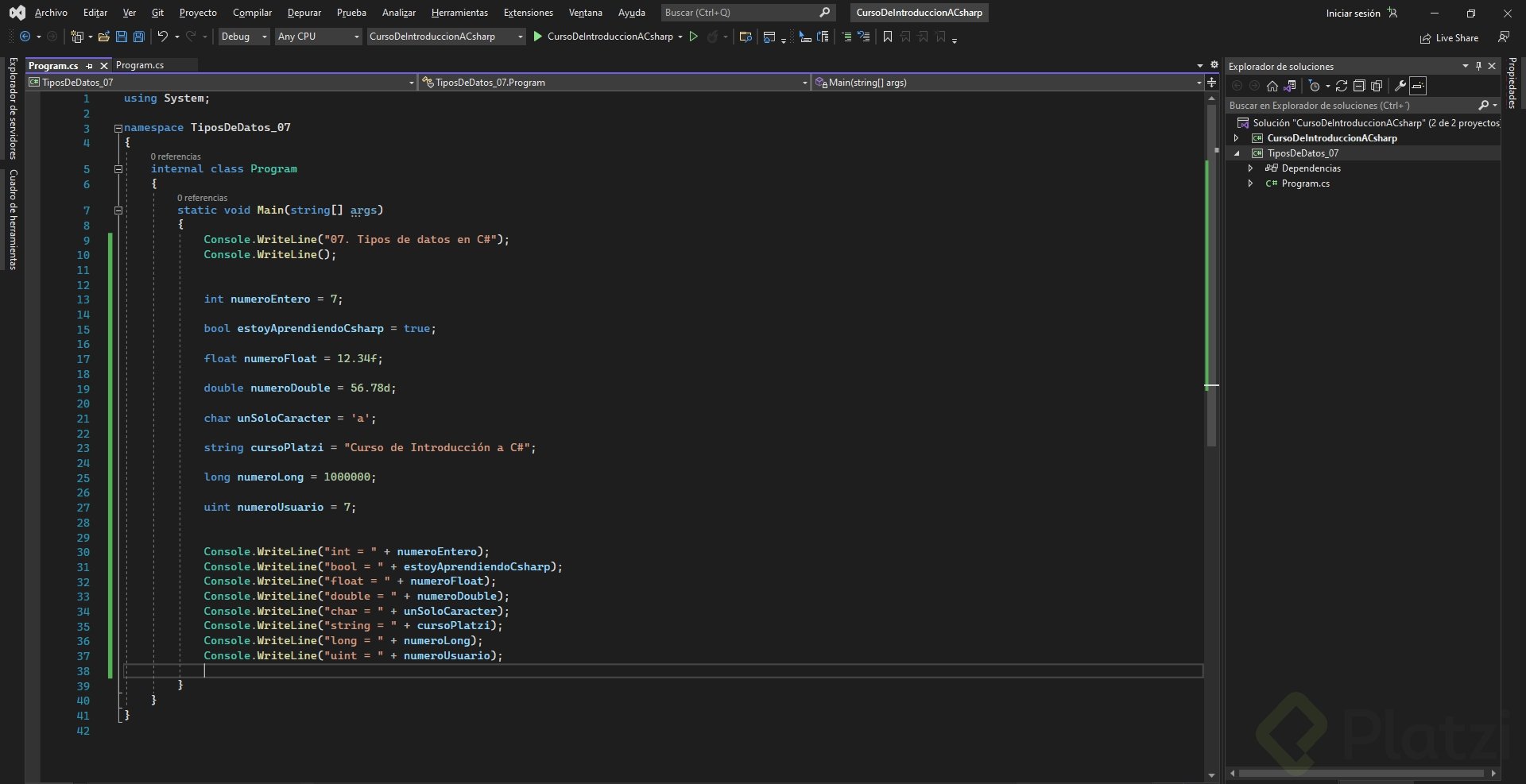Open the Main(string[] args) member dropdown
Screen dimensions: 1526x784
pos(1008,82)
